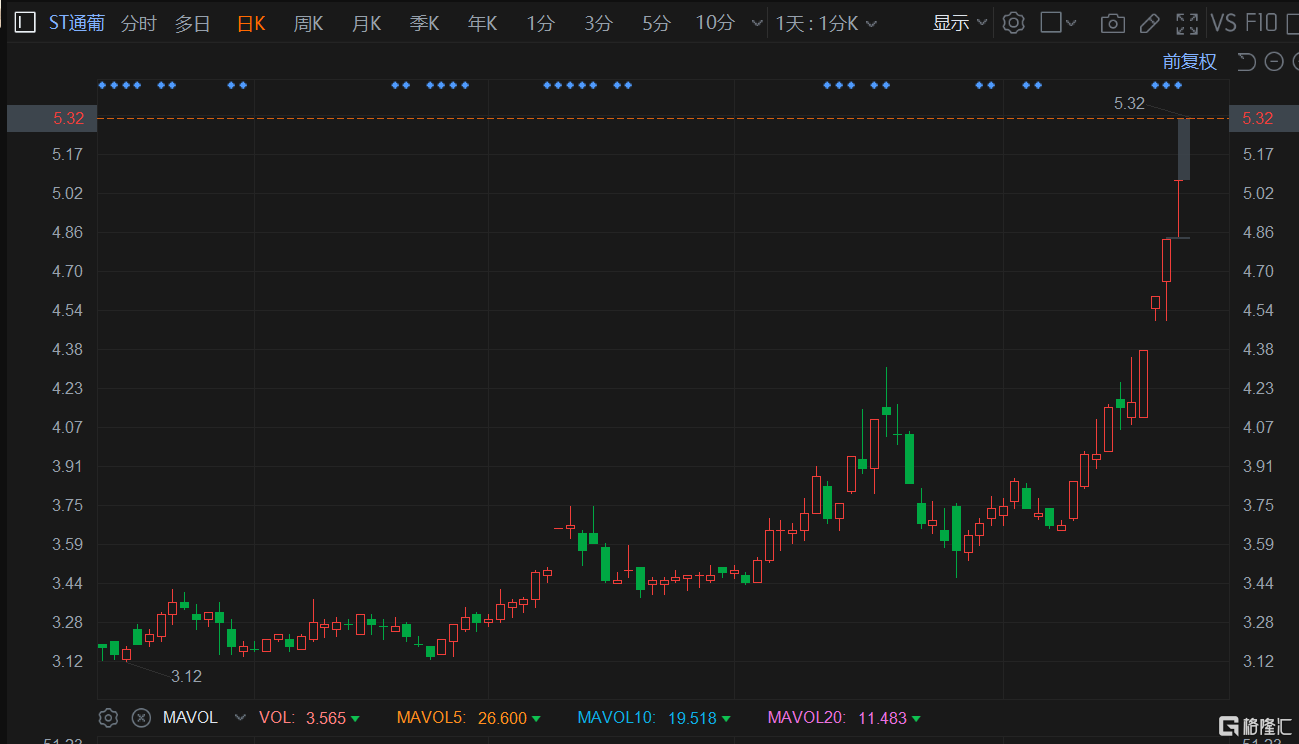
Task: Switch to 周K weekly chart tab
Action: pos(308,23)
